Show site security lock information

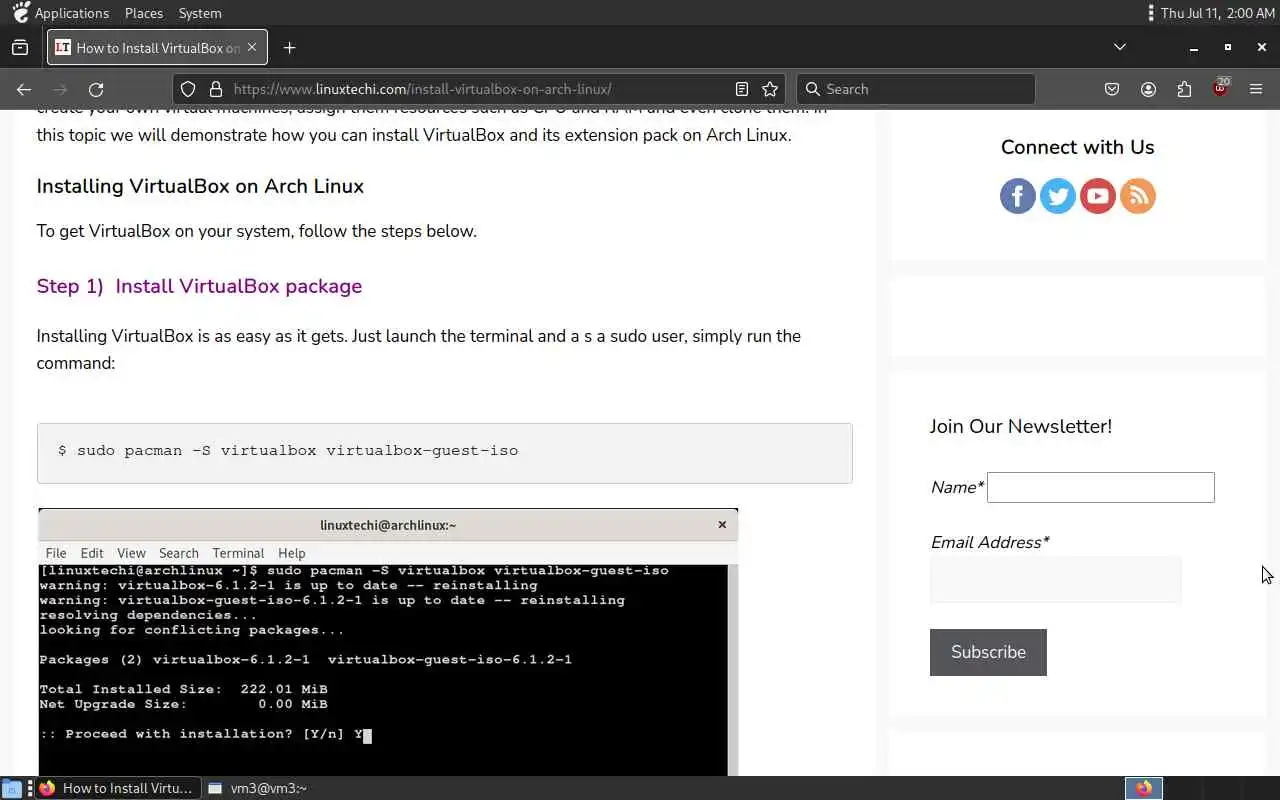tap(215, 89)
